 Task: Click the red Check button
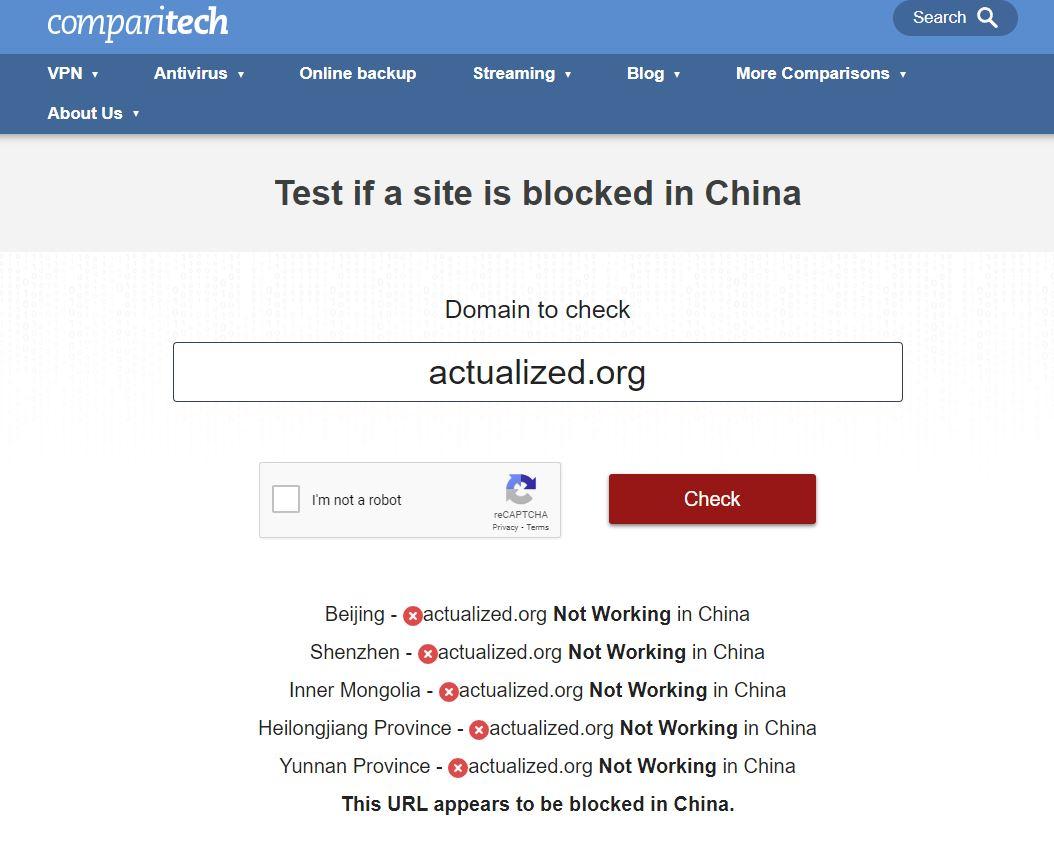point(712,499)
